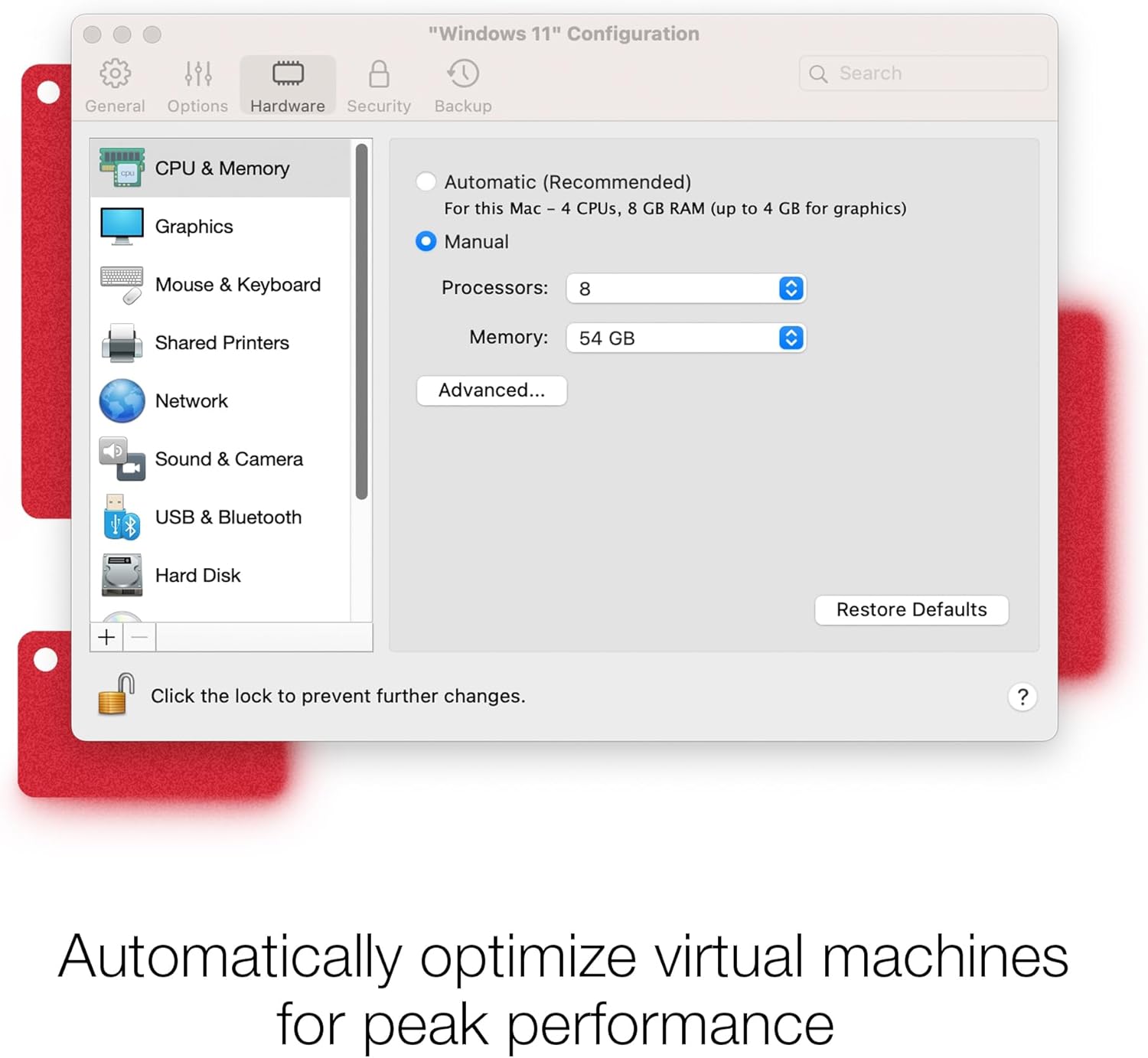Switch to the Hardware tab label
This screenshot has height=1058, width=1148.
click(x=288, y=106)
